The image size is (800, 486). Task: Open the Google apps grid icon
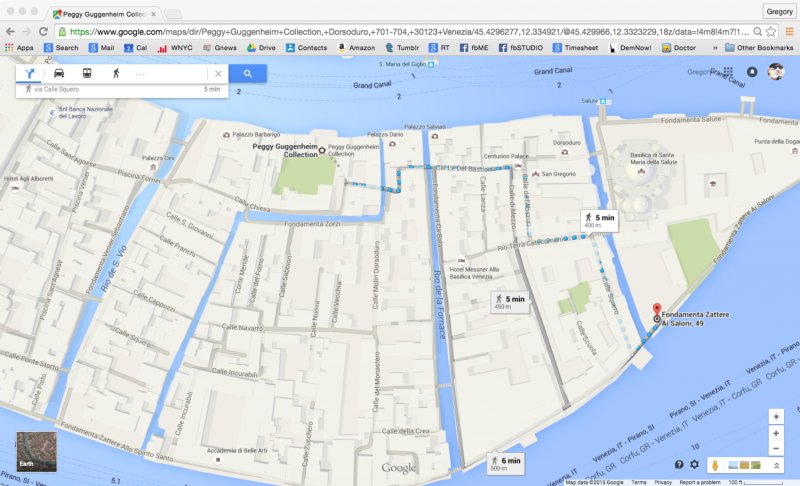pyautogui.click(x=728, y=71)
